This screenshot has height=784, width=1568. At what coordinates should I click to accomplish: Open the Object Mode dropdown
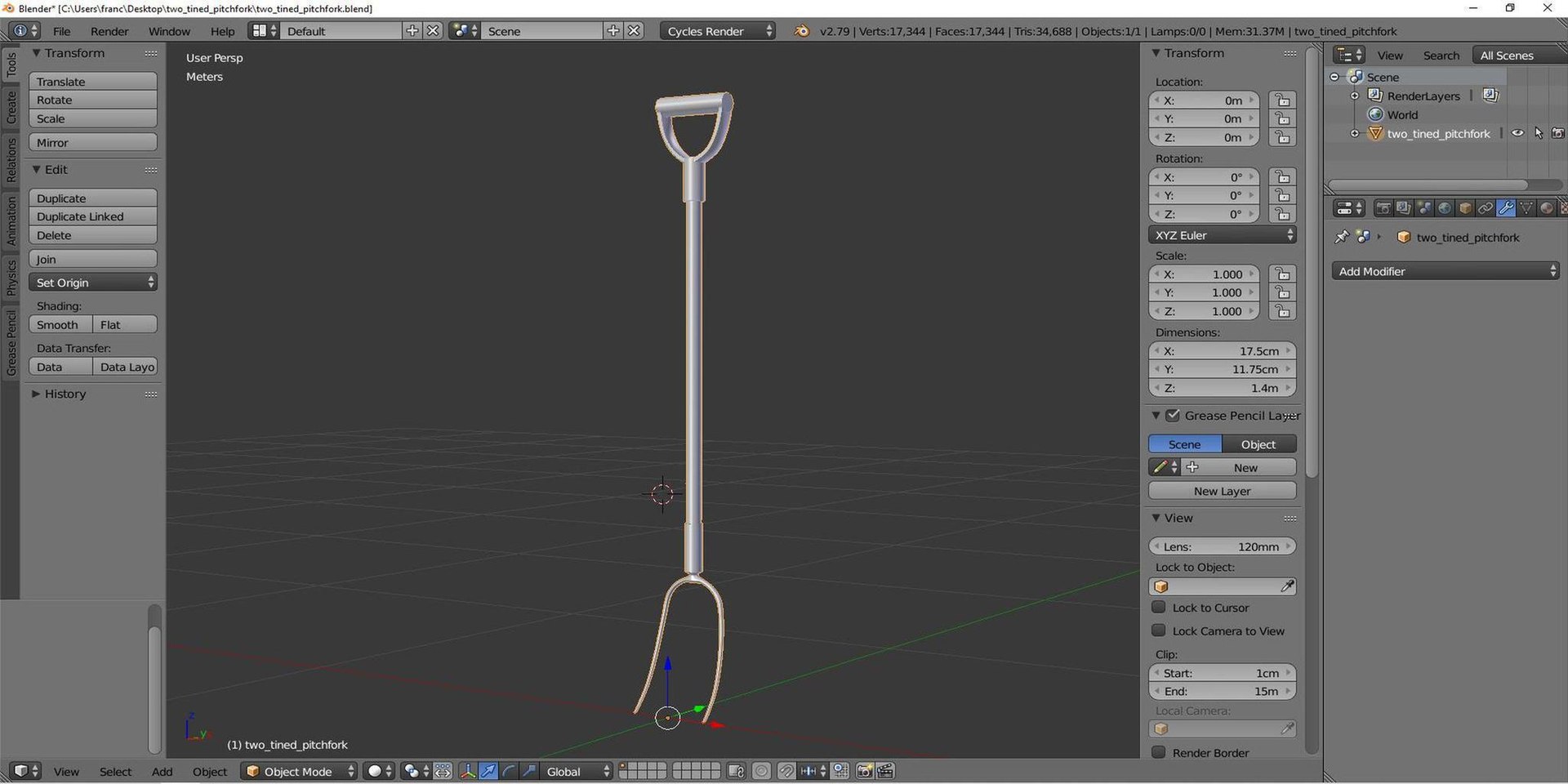[300, 771]
